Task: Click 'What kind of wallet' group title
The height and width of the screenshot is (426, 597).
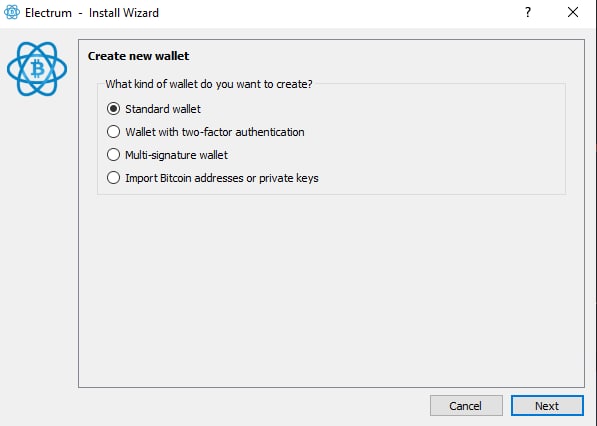Action: [209, 84]
